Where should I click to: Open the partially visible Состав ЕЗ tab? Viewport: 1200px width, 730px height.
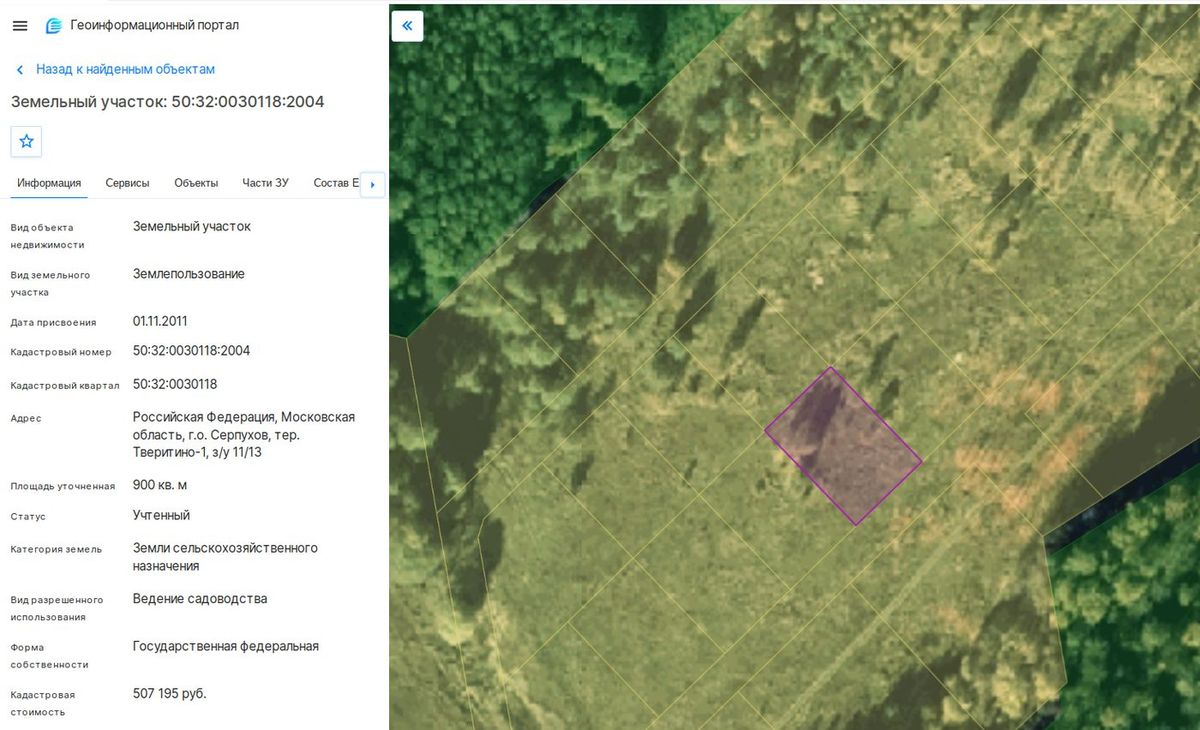pos(335,183)
